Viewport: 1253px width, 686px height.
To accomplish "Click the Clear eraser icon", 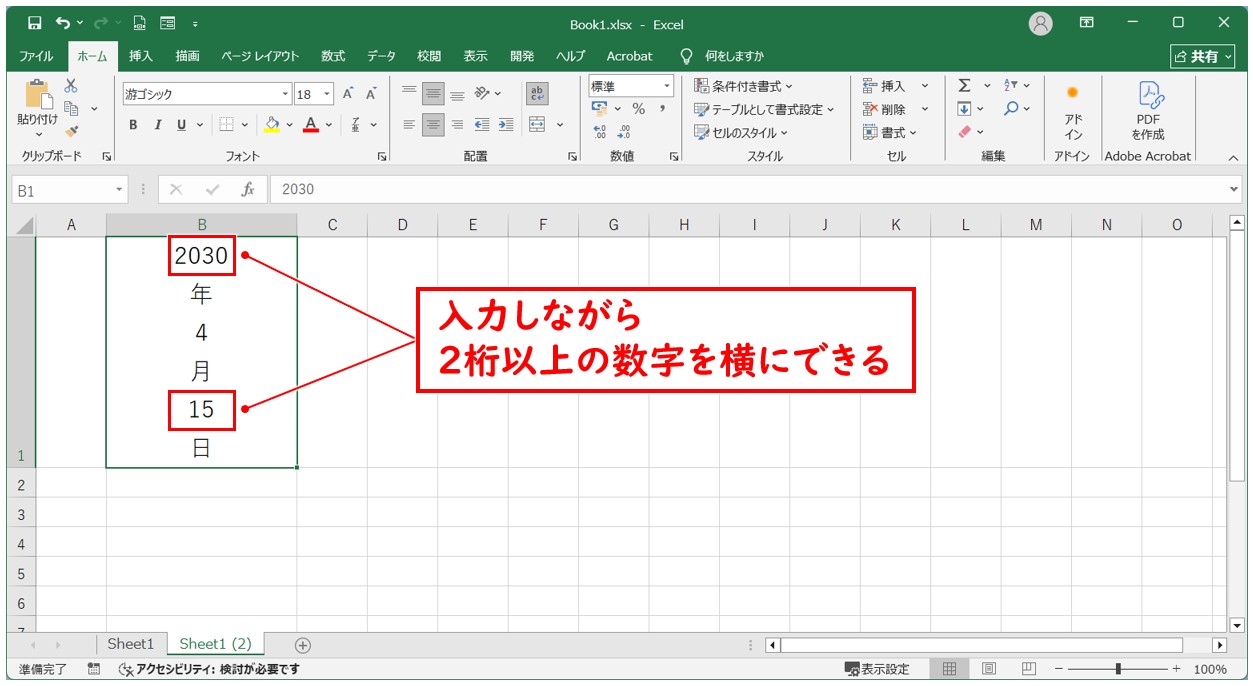I will (964, 131).
